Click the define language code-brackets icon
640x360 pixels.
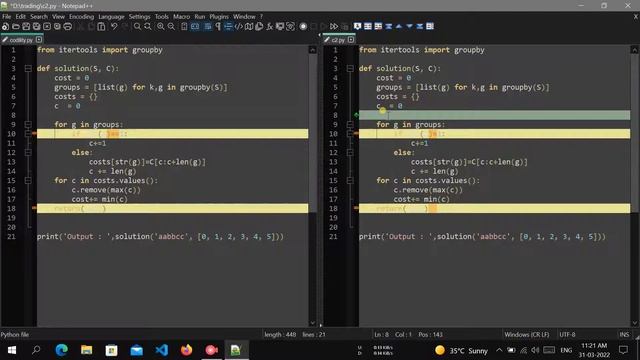tap(238, 27)
